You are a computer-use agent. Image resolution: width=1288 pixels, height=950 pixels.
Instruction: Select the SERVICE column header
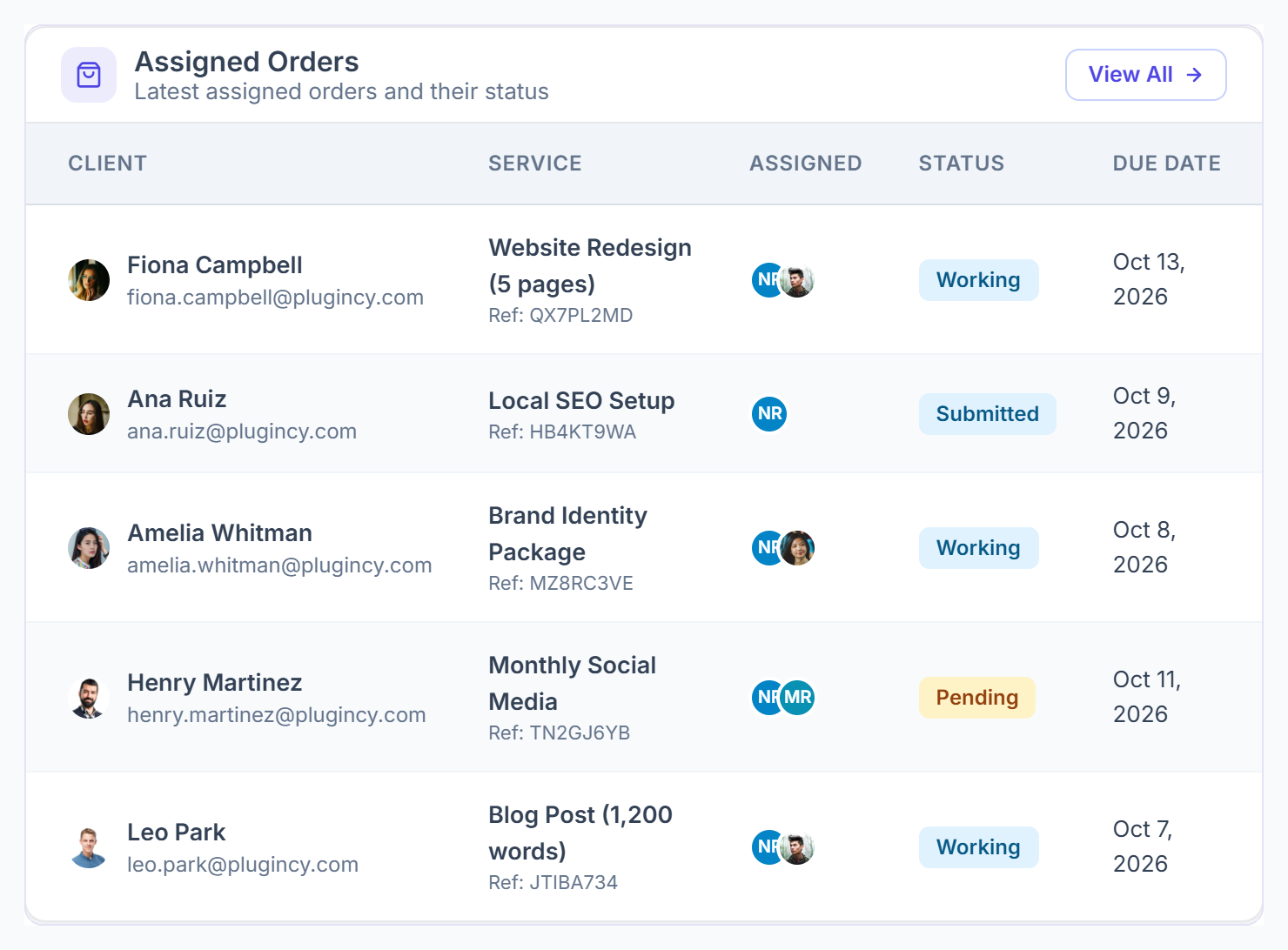(x=535, y=164)
